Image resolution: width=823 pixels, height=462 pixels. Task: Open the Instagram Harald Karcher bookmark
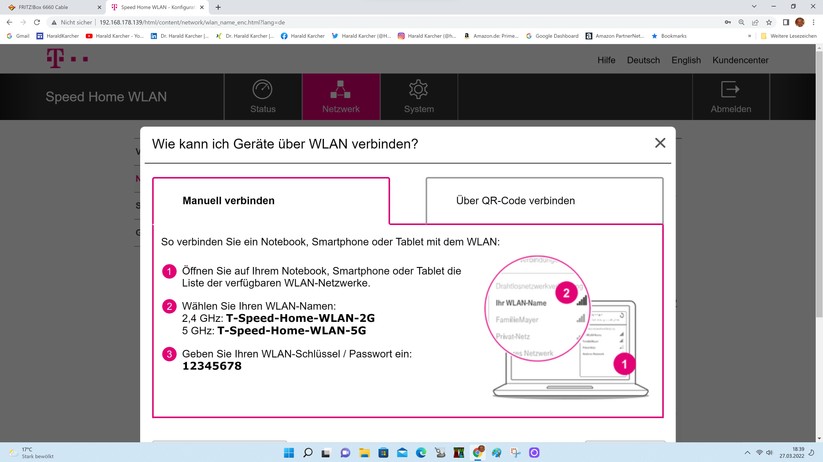coord(427,36)
